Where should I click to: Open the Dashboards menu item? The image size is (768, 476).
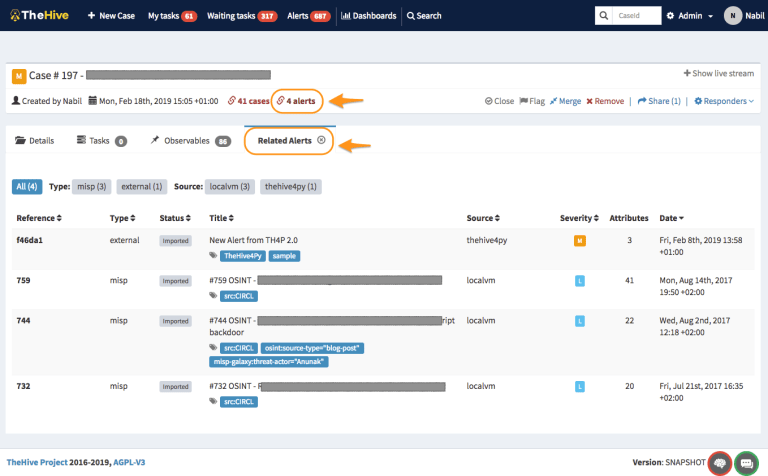[368, 16]
